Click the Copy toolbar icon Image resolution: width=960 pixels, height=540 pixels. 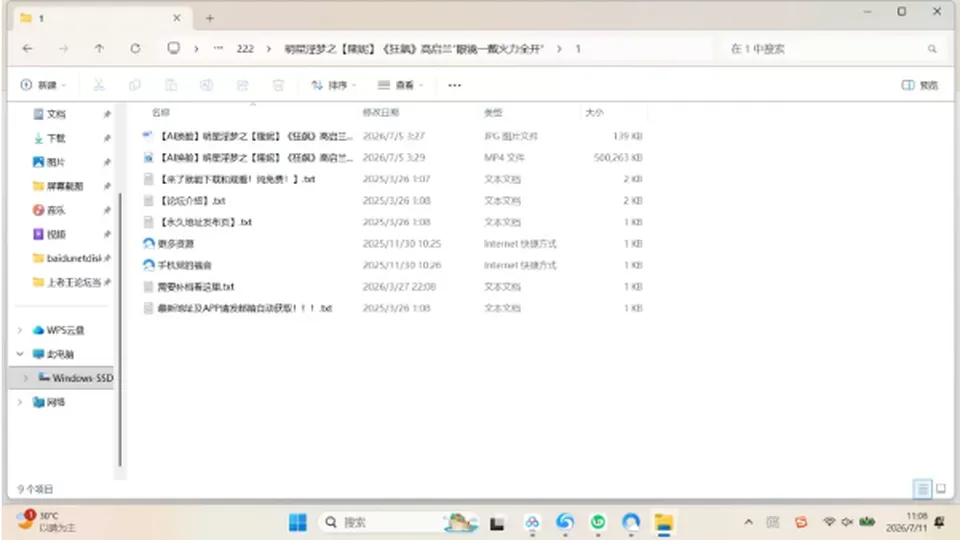pyautogui.click(x=135, y=85)
